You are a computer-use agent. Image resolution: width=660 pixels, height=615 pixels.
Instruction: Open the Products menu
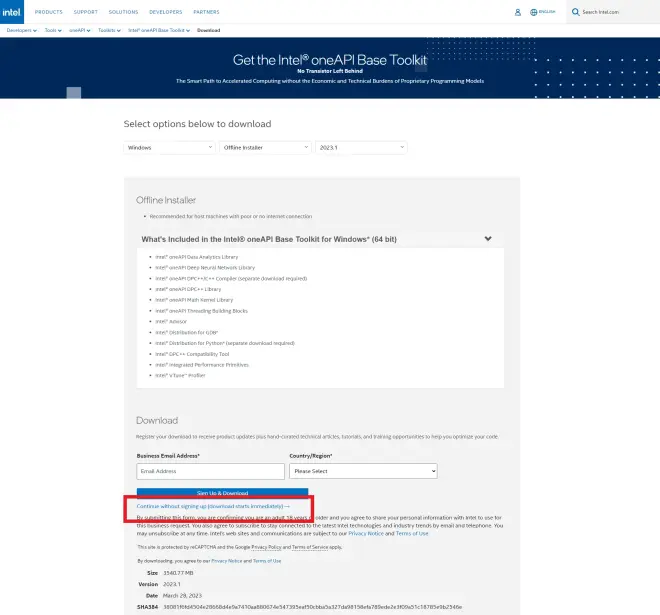click(x=48, y=12)
